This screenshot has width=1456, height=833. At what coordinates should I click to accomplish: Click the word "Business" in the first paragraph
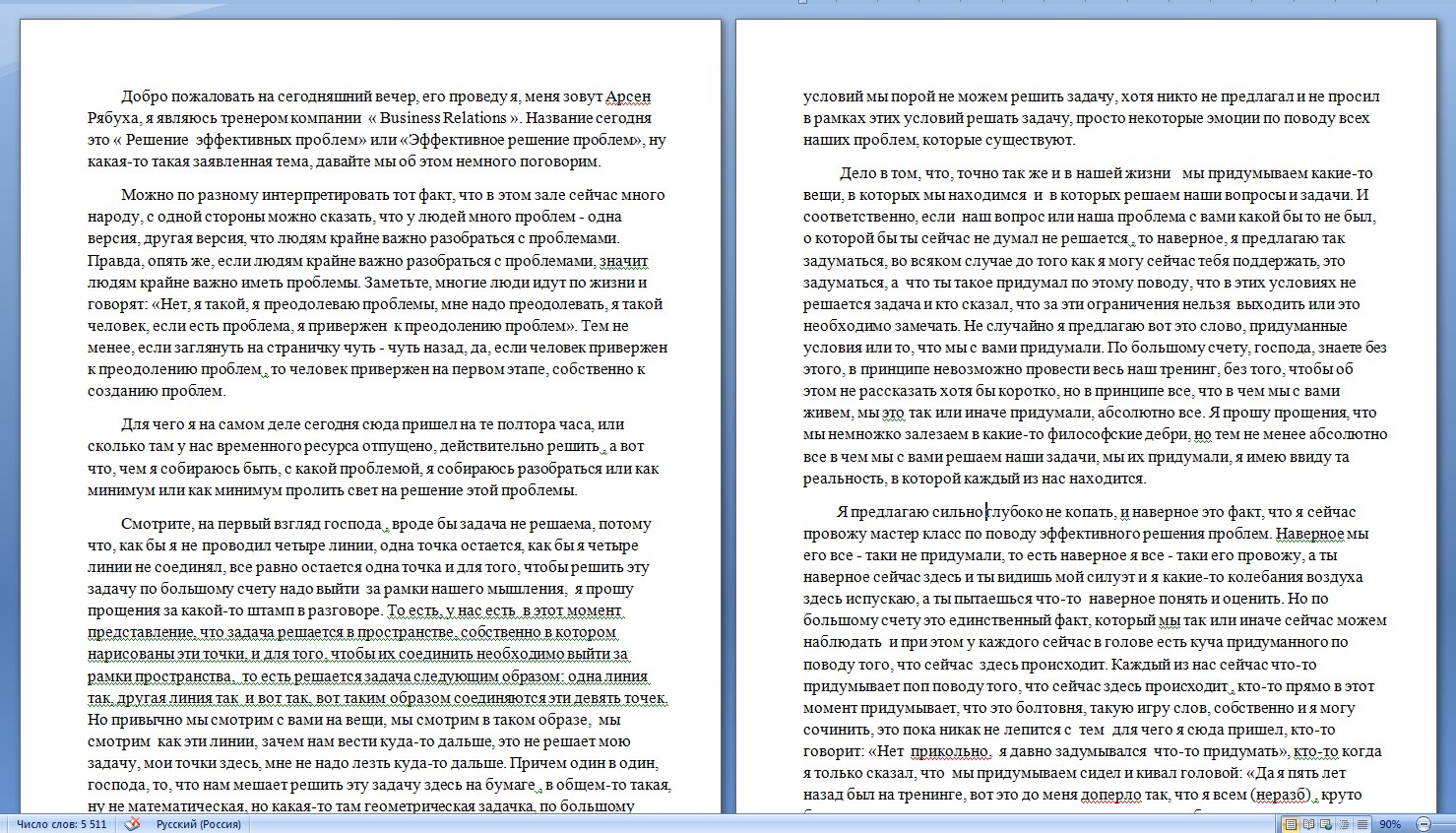pyautogui.click(x=412, y=118)
